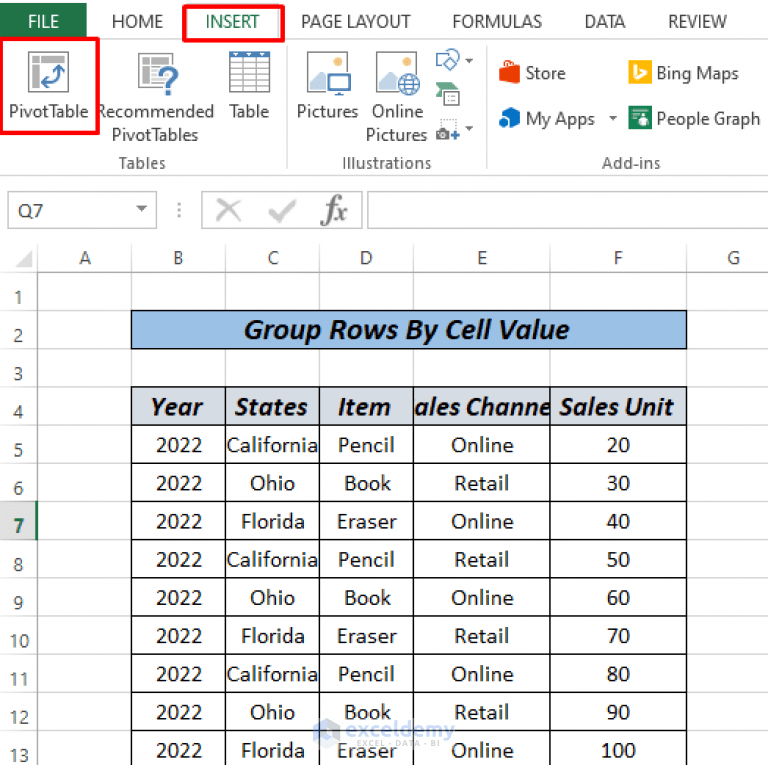The width and height of the screenshot is (768, 765).
Task: Select the Year header cell
Action: [178, 406]
